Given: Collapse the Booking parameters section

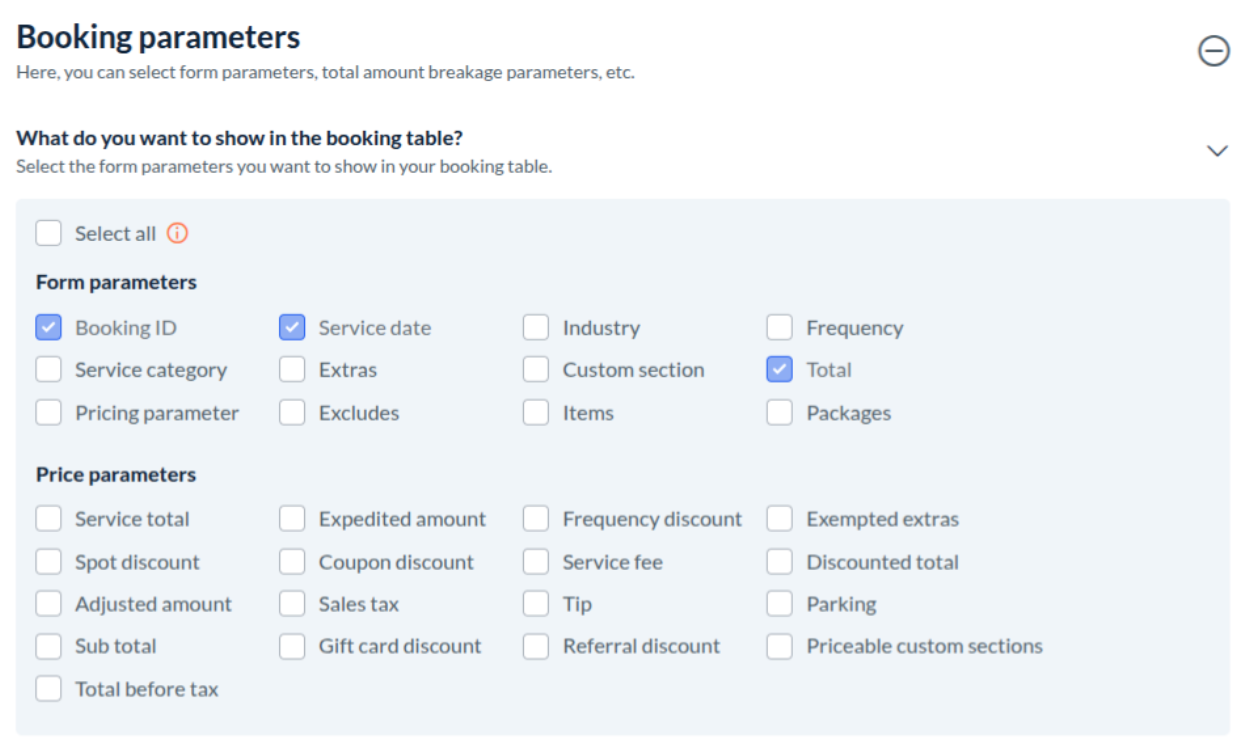Looking at the screenshot, I should [1214, 51].
